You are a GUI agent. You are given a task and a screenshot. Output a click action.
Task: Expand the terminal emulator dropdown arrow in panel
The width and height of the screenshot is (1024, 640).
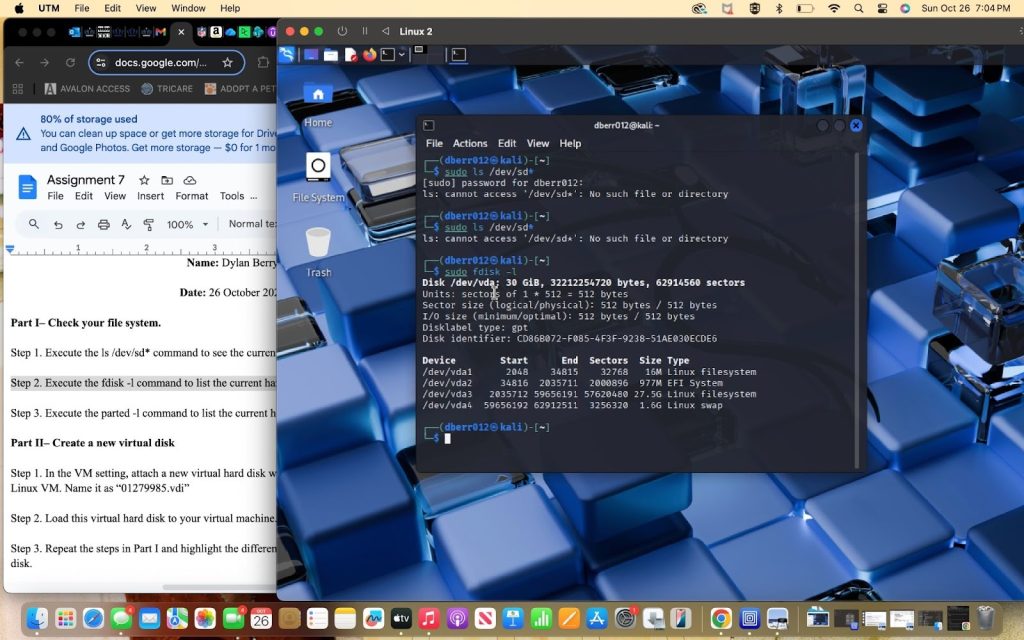[402, 55]
